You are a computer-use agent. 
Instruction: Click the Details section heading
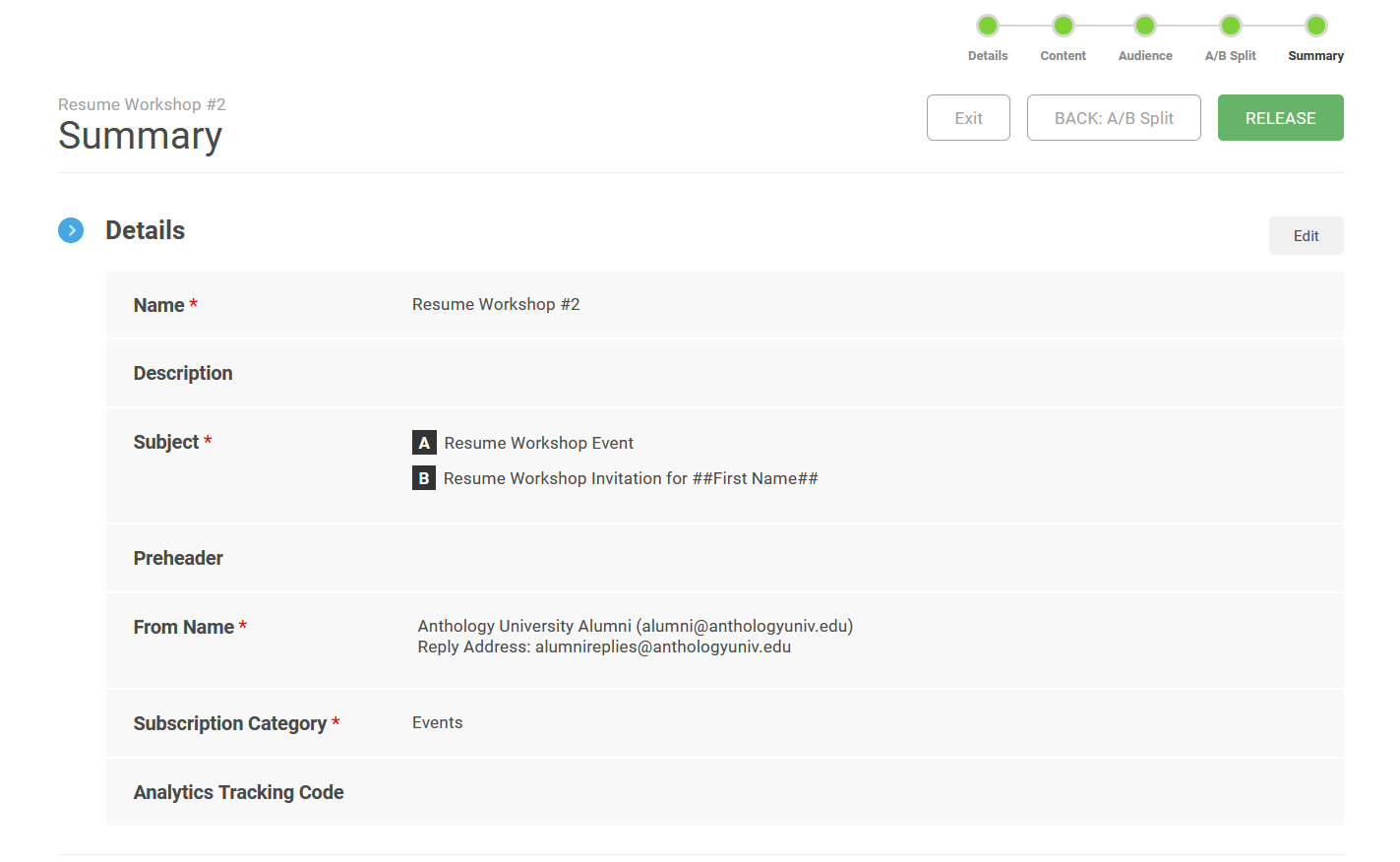146,230
